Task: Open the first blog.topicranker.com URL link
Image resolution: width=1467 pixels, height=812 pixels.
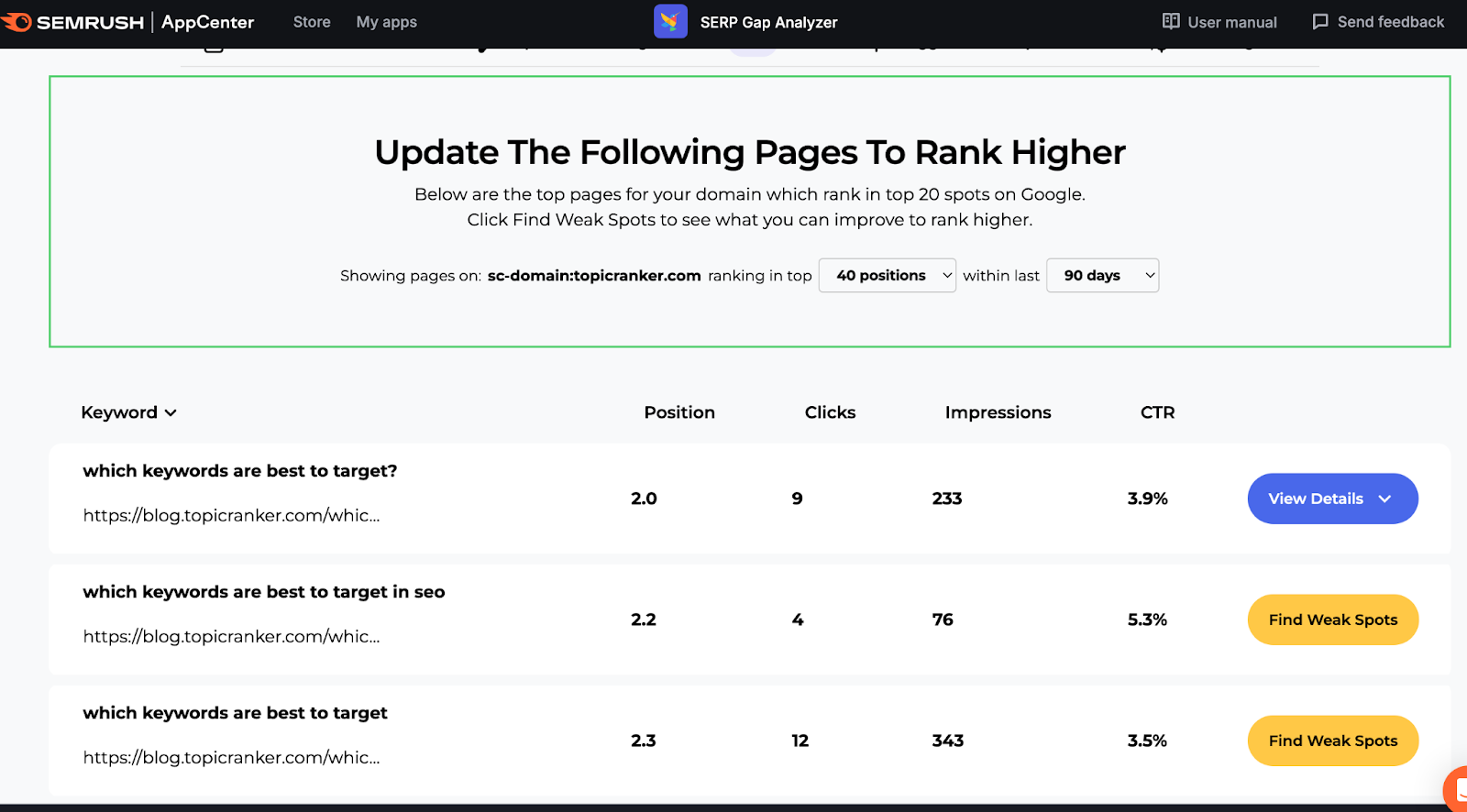Action: pos(231,515)
